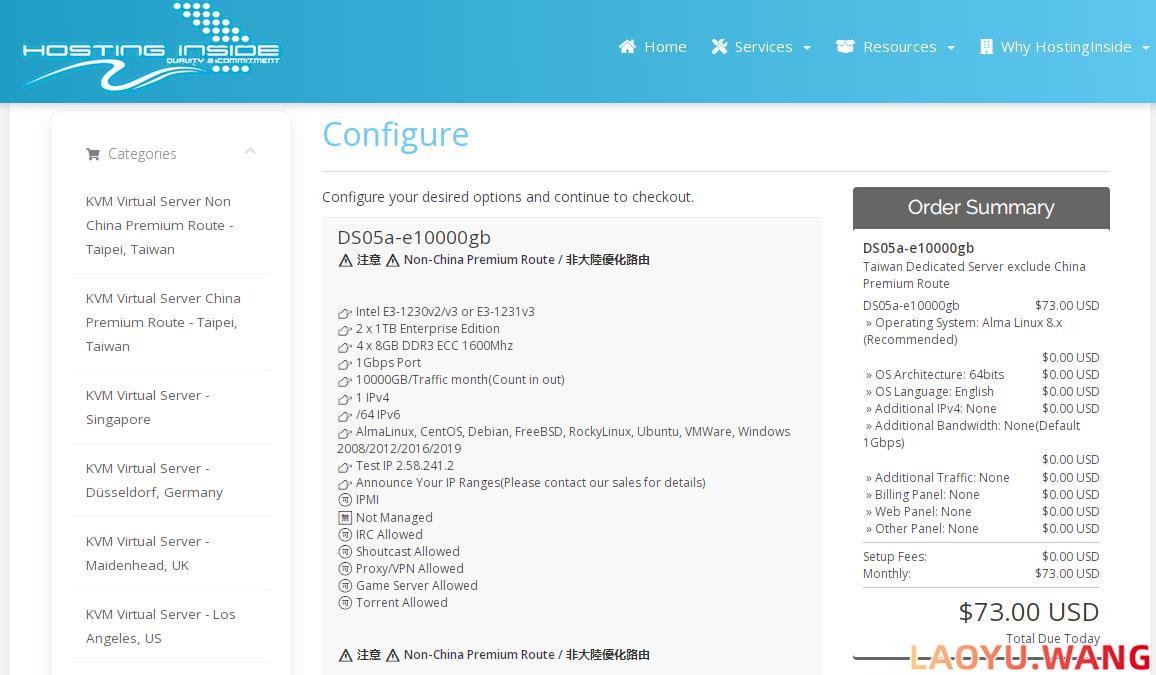Click the Configure page heading
This screenshot has height=675, width=1156.
click(395, 136)
